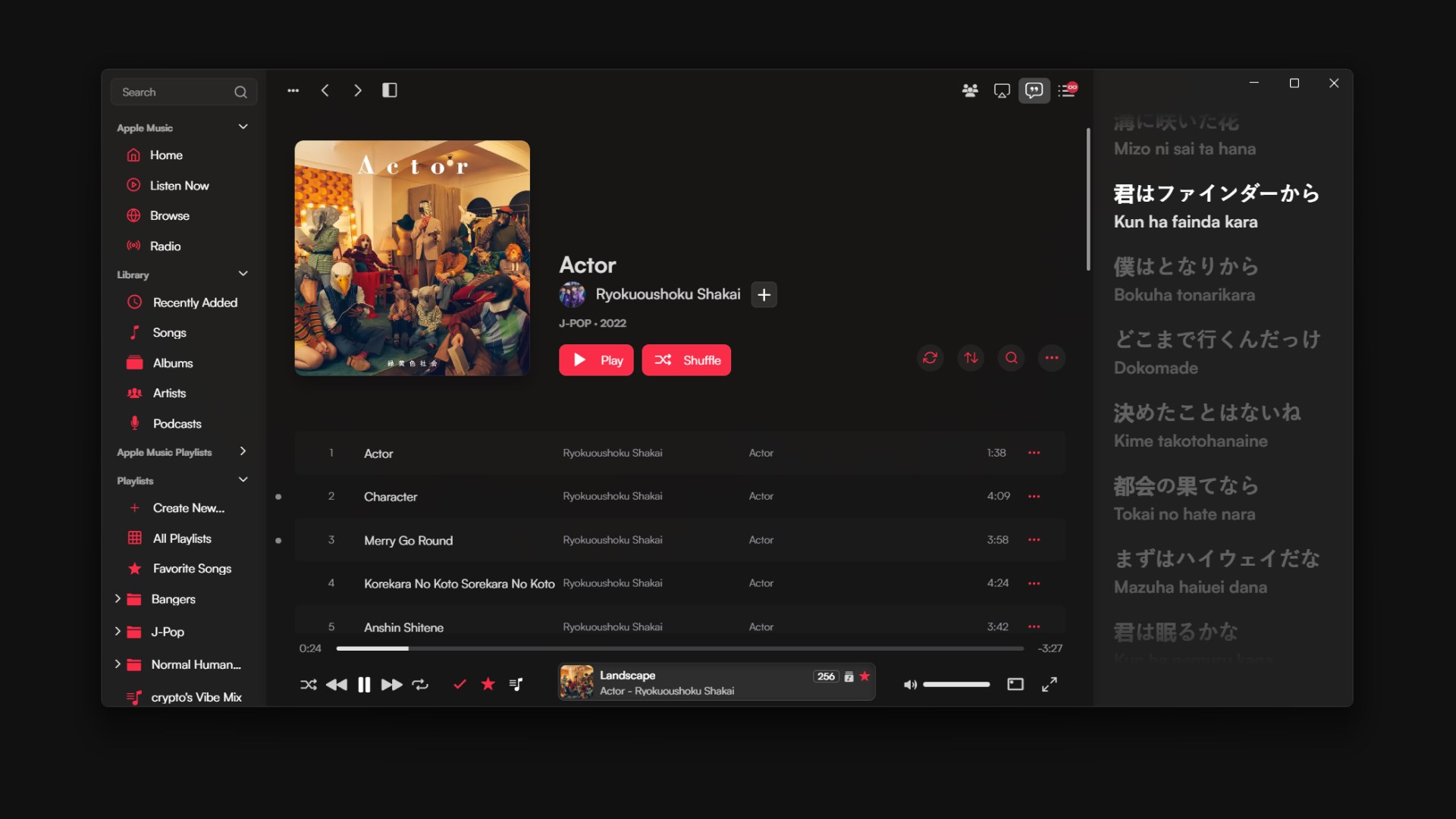Expand the Apple Music Playlists section
Image resolution: width=1456 pixels, height=819 pixels.
tap(243, 451)
